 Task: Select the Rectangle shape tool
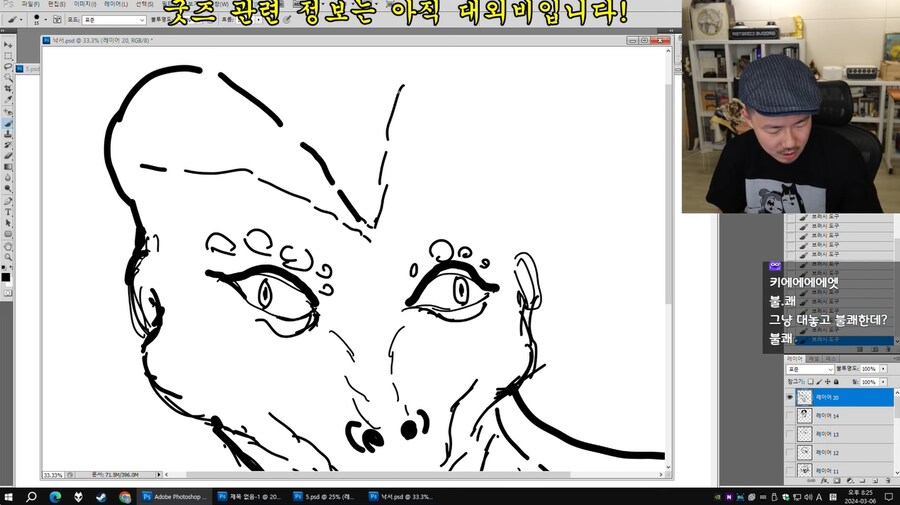[x=8, y=234]
